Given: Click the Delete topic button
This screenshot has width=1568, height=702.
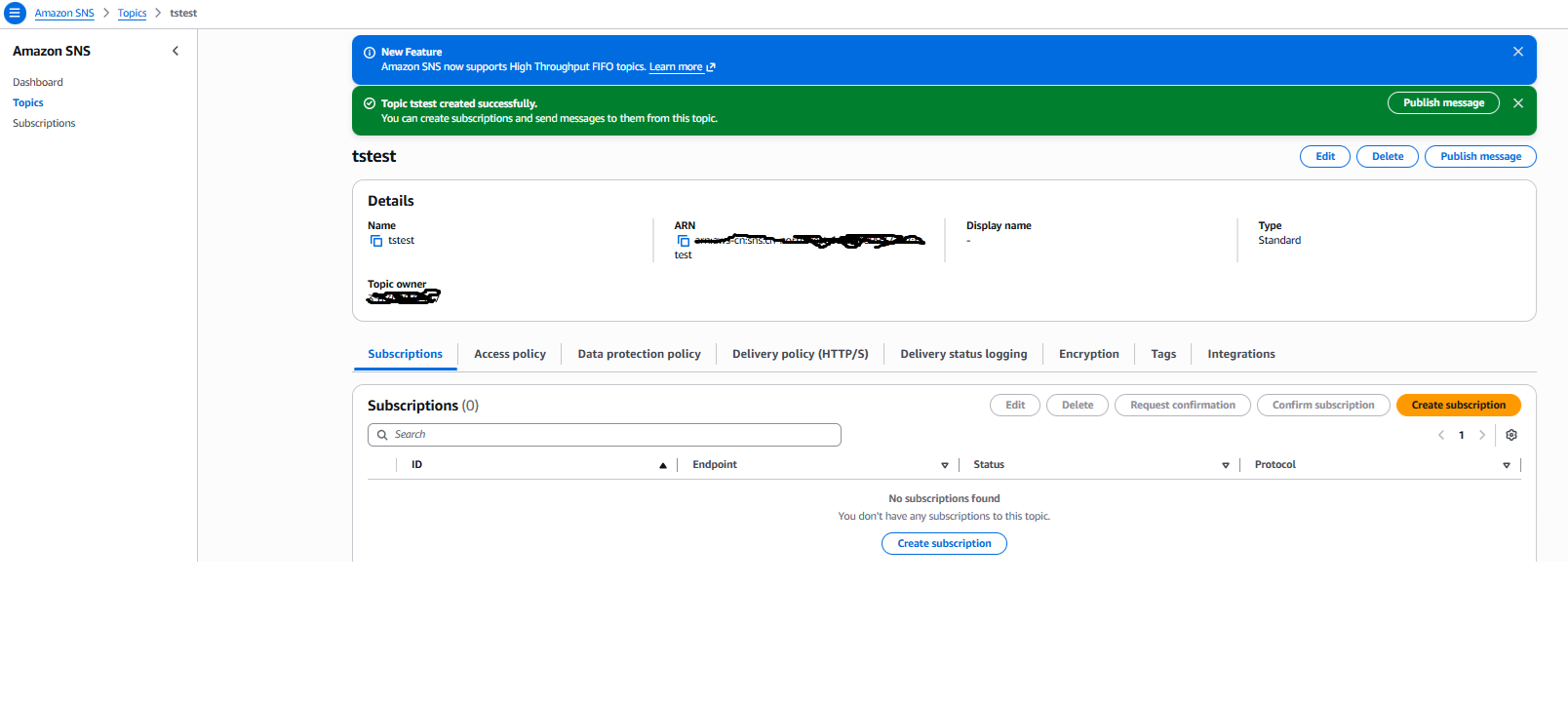Looking at the screenshot, I should (x=1388, y=156).
